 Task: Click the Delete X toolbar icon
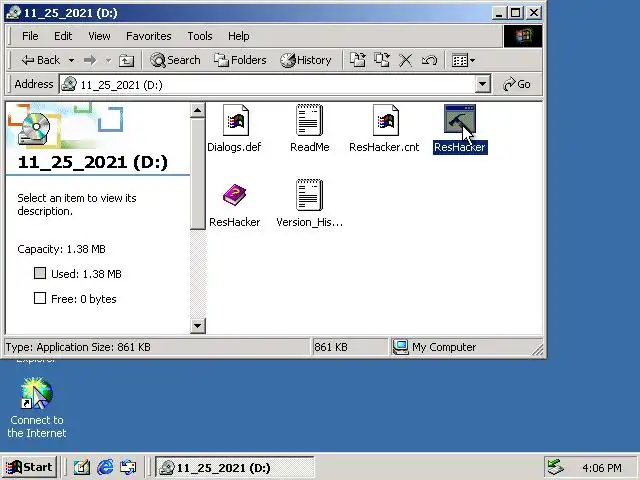[x=405, y=60]
